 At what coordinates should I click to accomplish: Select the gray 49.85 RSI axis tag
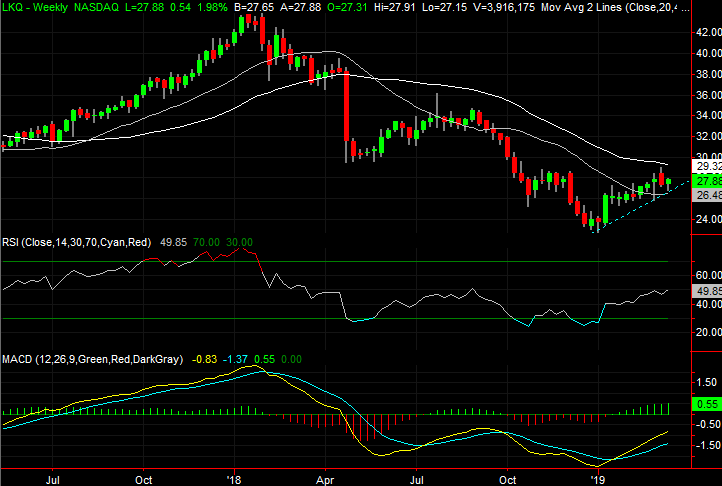point(707,291)
